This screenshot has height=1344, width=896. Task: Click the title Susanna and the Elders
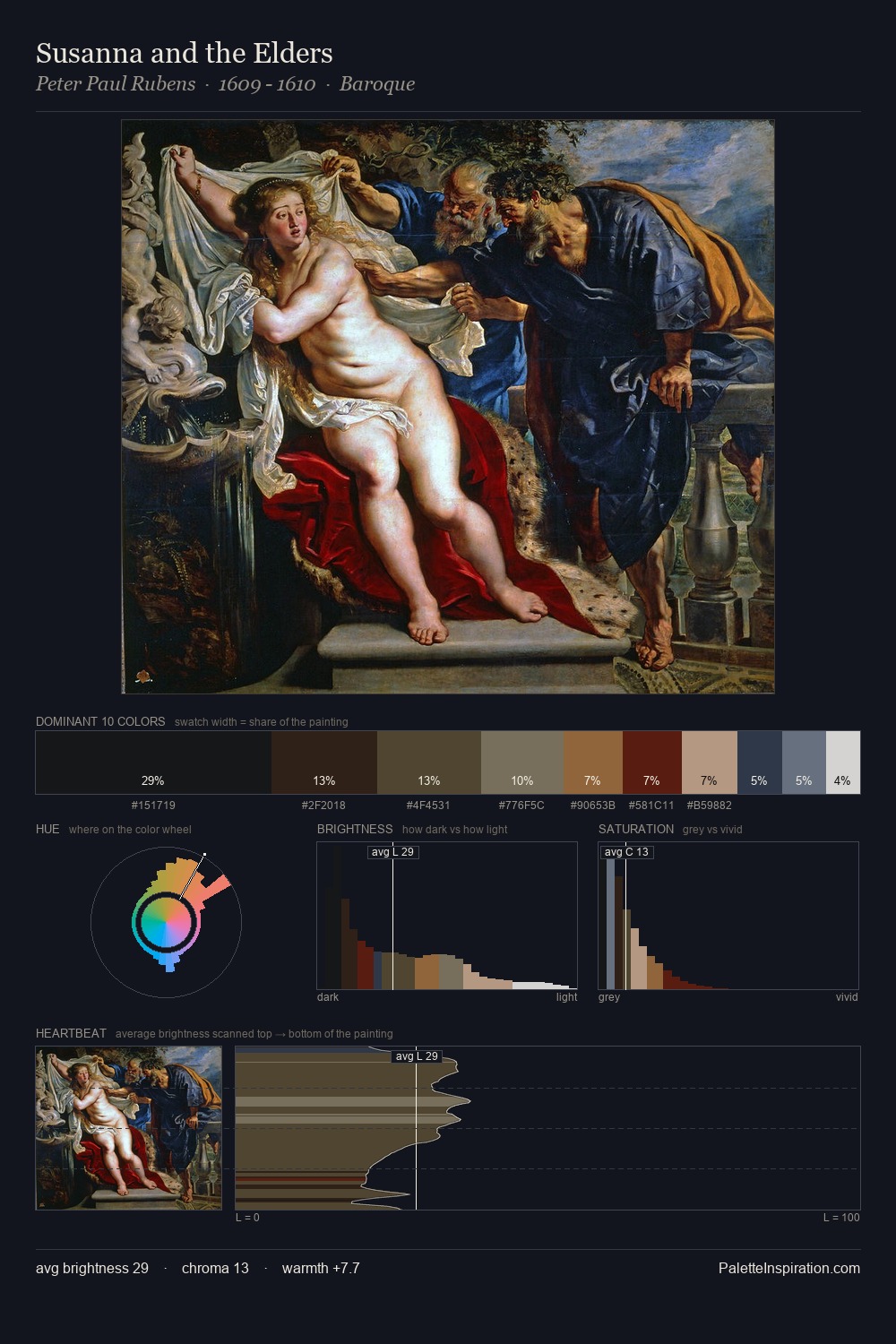click(185, 53)
